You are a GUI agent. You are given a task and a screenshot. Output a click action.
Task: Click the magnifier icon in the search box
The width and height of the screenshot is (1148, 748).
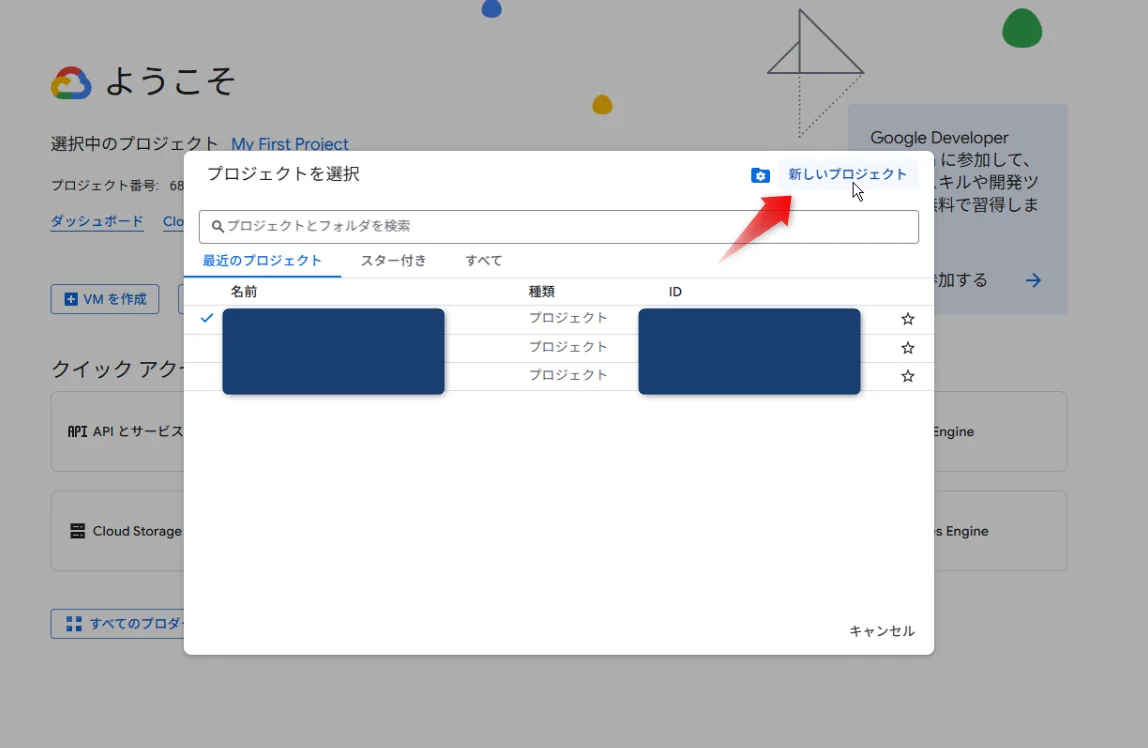coord(217,227)
